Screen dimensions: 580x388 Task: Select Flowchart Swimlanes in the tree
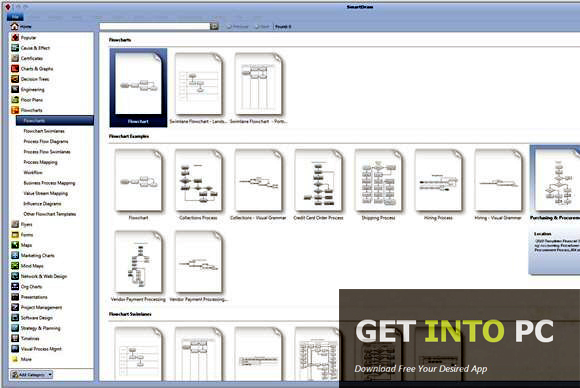[x=44, y=131]
